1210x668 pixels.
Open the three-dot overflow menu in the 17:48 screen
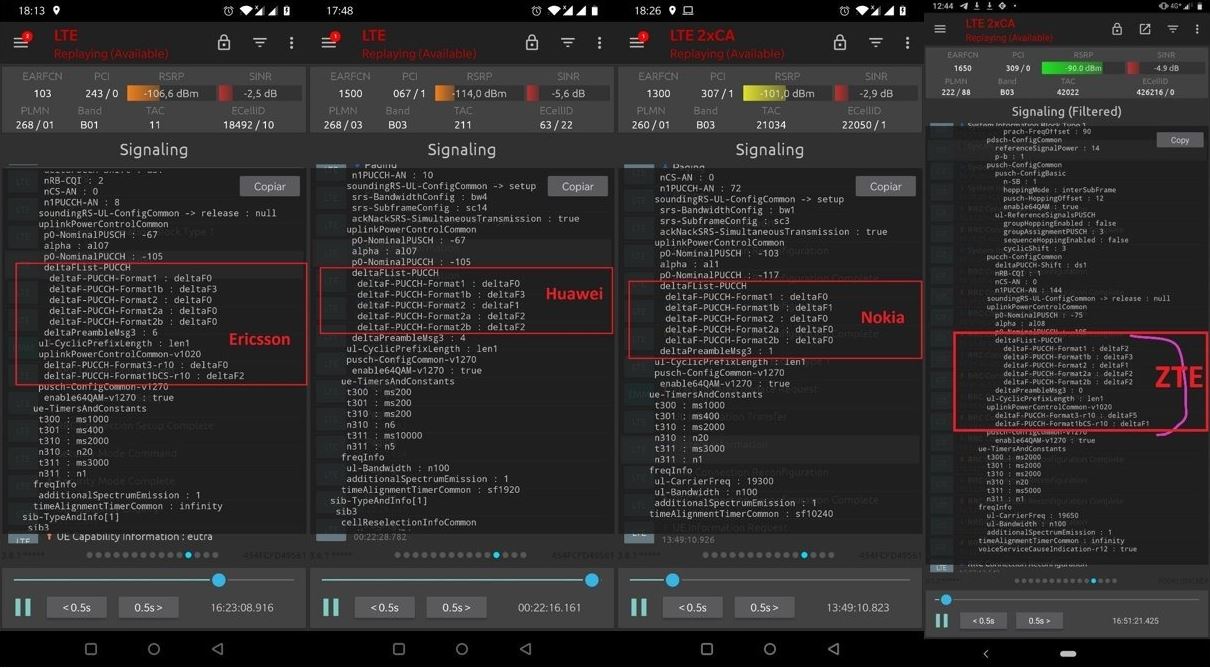[x=599, y=43]
